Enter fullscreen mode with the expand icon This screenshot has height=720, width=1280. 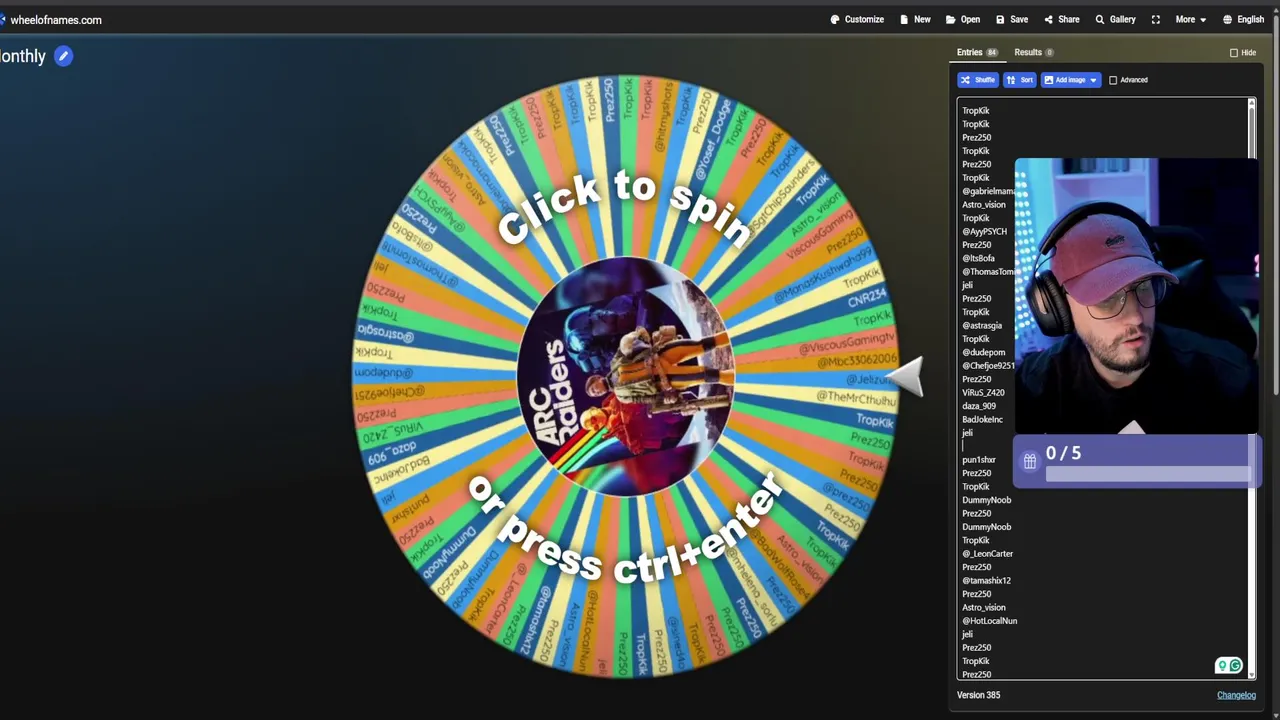click(1156, 19)
